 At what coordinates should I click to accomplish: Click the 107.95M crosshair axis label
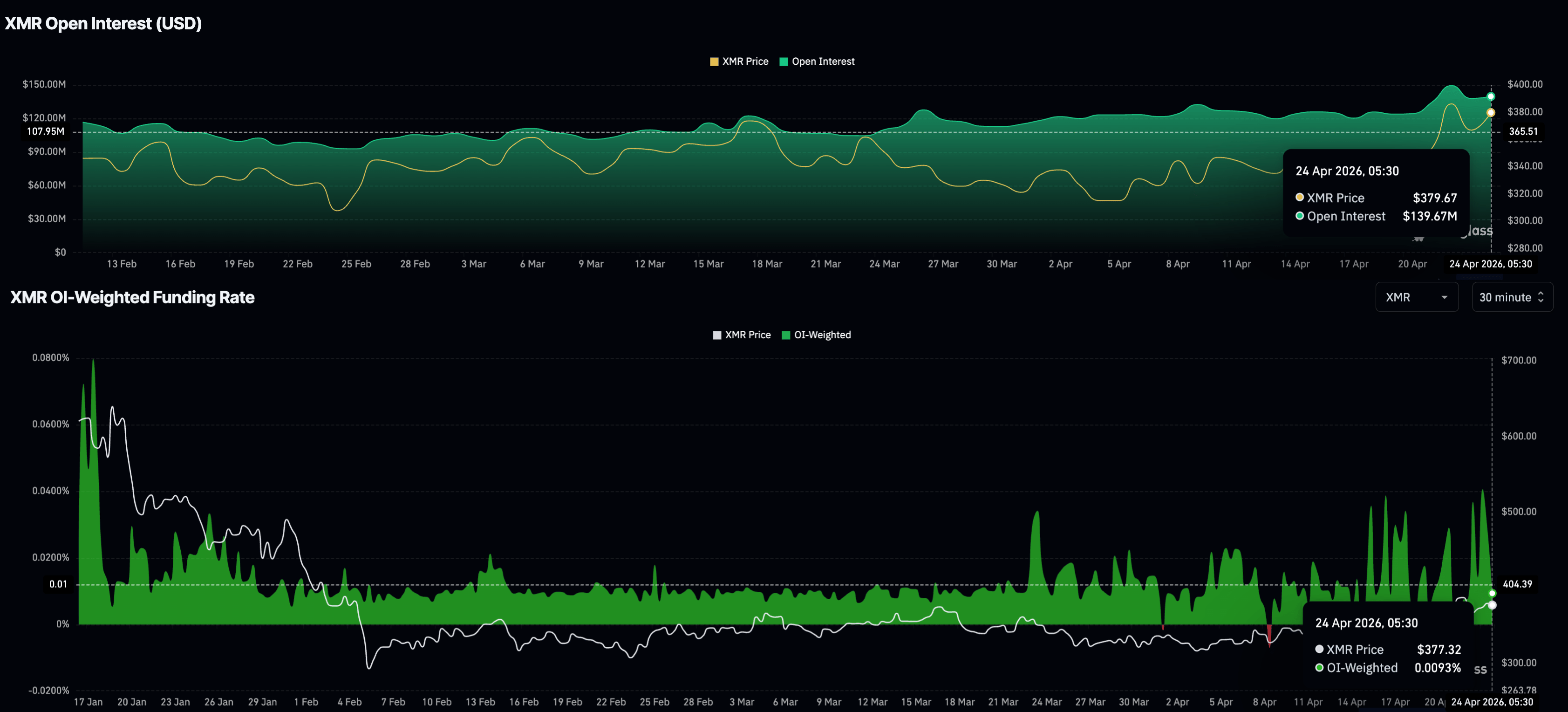[x=46, y=131]
